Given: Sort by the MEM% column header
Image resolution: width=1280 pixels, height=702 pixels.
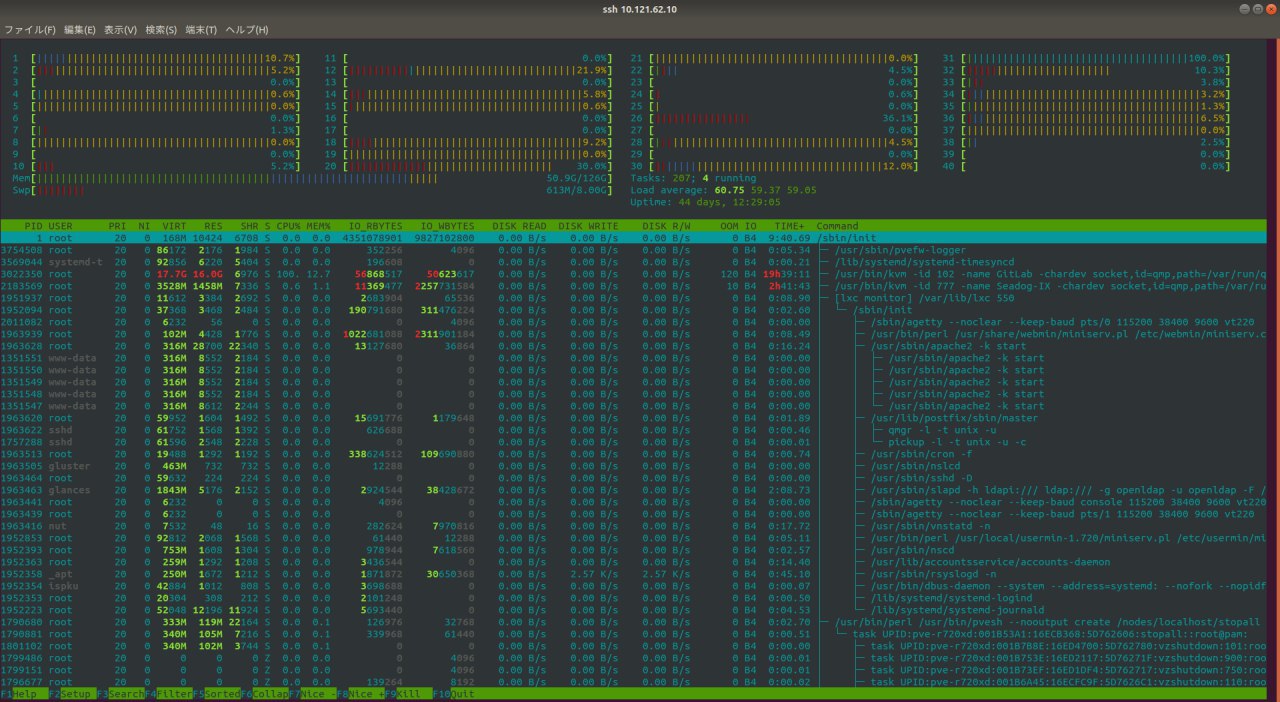Looking at the screenshot, I should point(319,226).
